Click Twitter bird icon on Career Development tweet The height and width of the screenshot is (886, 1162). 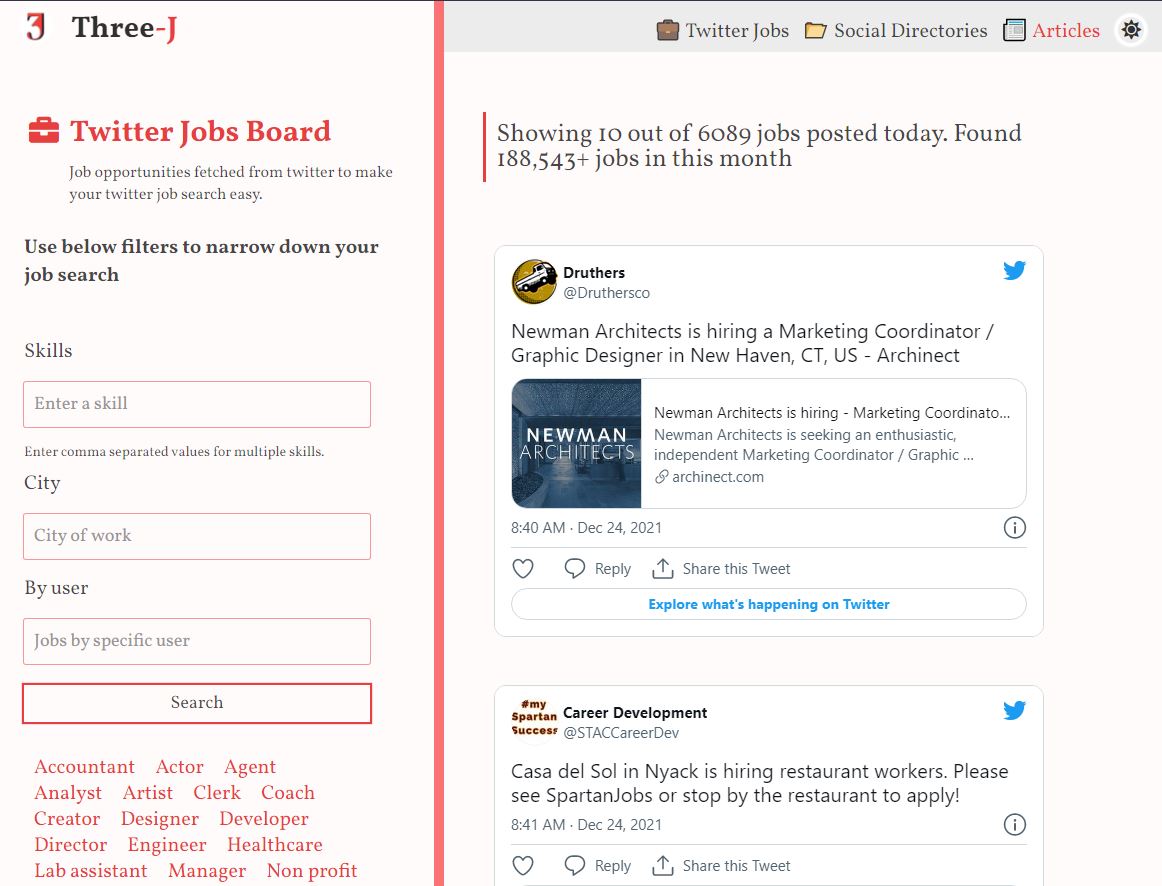(1014, 710)
